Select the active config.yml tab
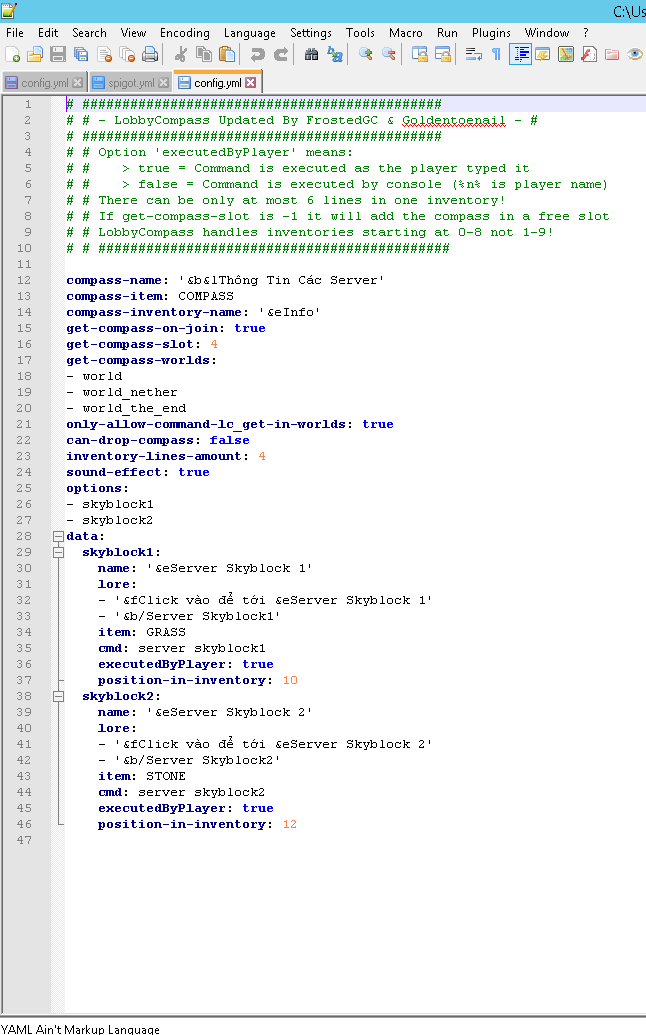This screenshot has height=1035, width=646. [217, 83]
